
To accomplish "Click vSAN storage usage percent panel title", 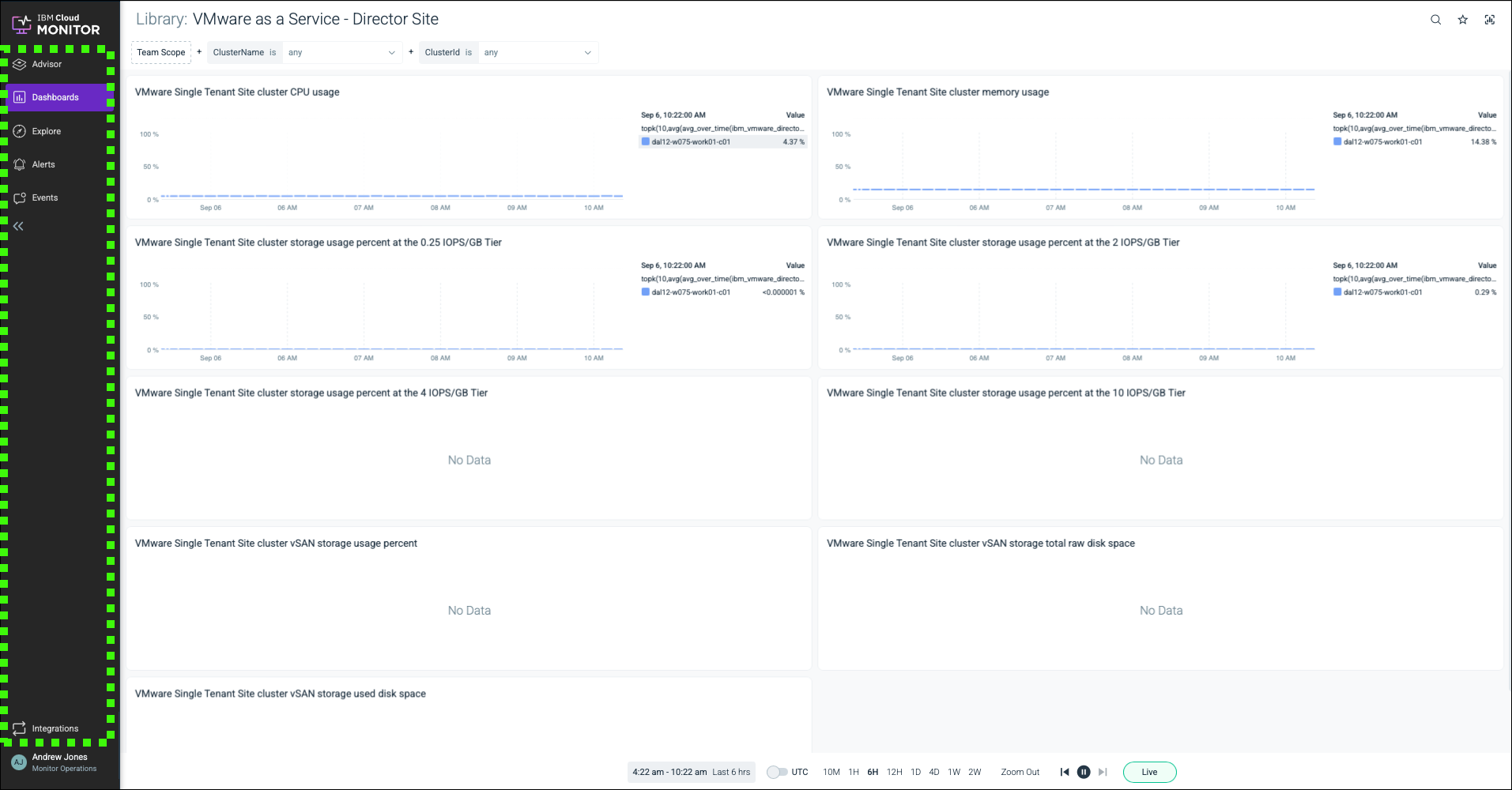I will click(276, 543).
